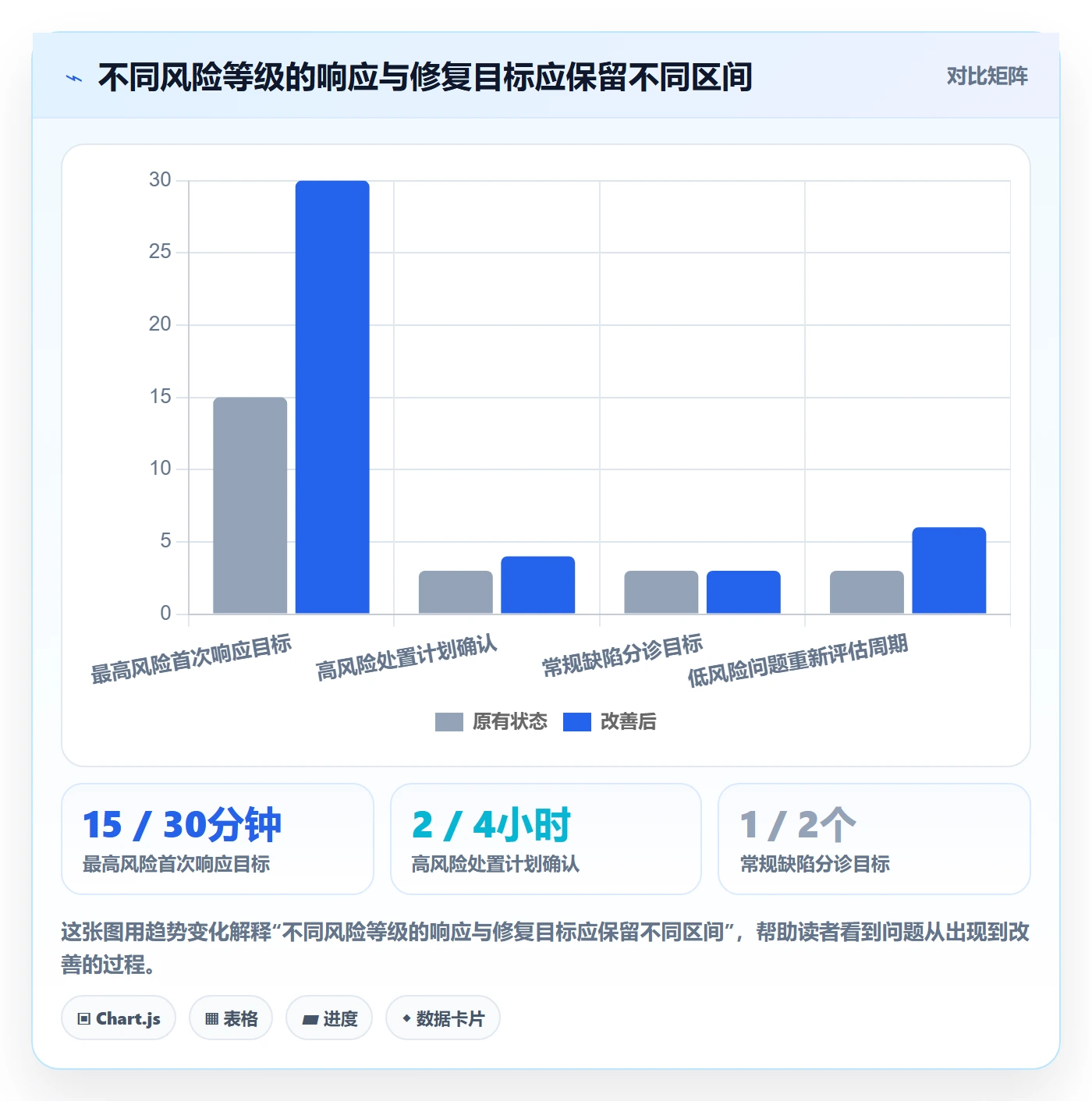Click the 2 / 4小时 metric value
The image size is (1092, 1101).
(x=491, y=824)
